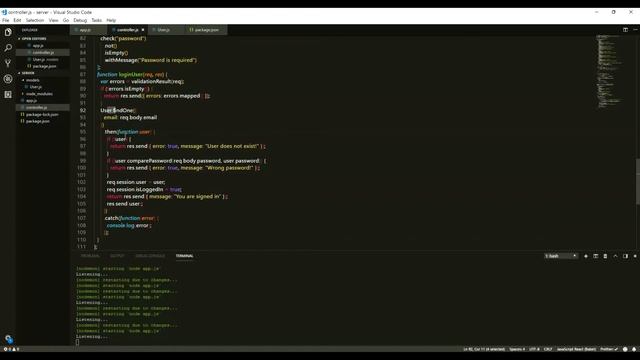
Task: Click line number 92 in the gutter
Action: click(83, 110)
